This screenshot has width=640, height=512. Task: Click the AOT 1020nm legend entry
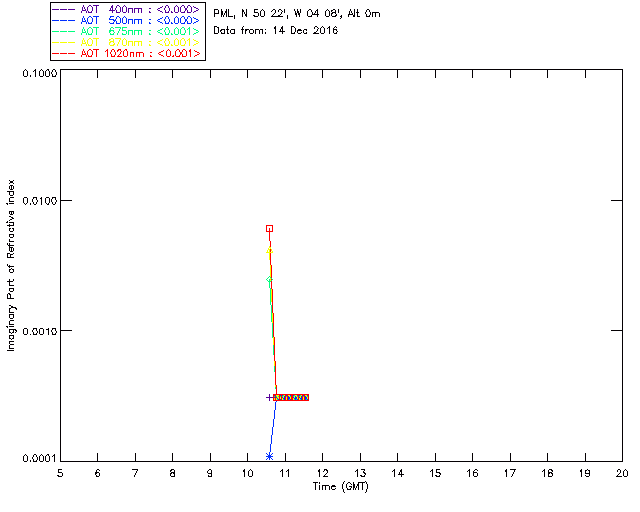pyautogui.click(x=127, y=53)
